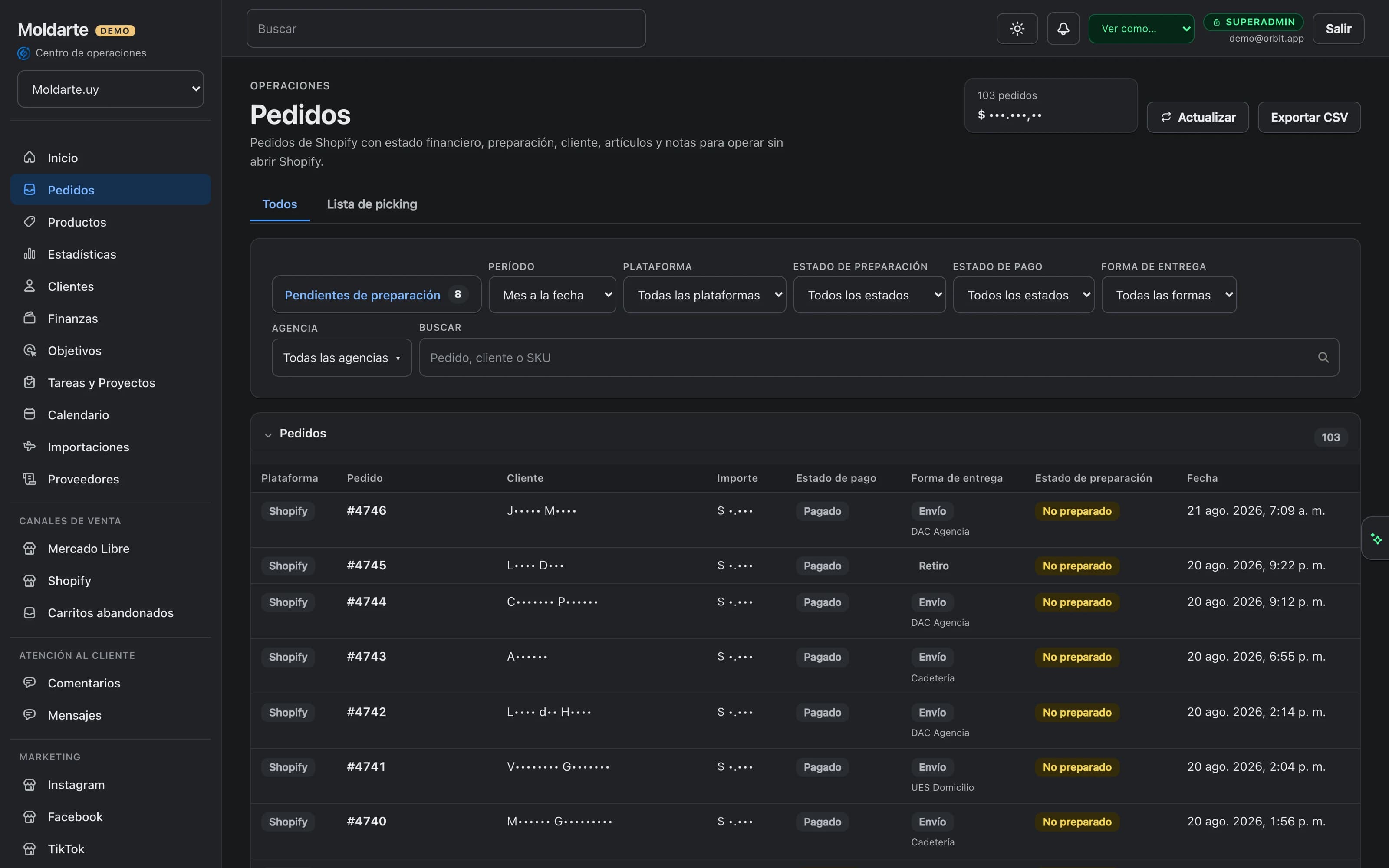The image size is (1389, 868).
Task: Open the Todas las agencias dropdown
Action: click(x=342, y=358)
